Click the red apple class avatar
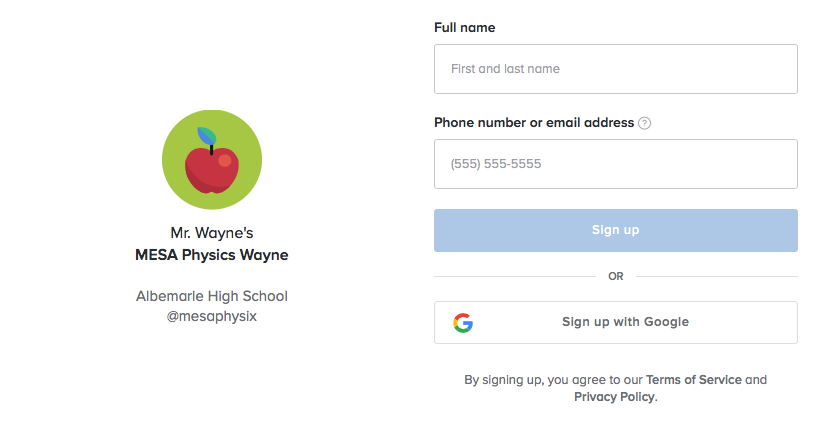830x423 pixels. coord(212,159)
